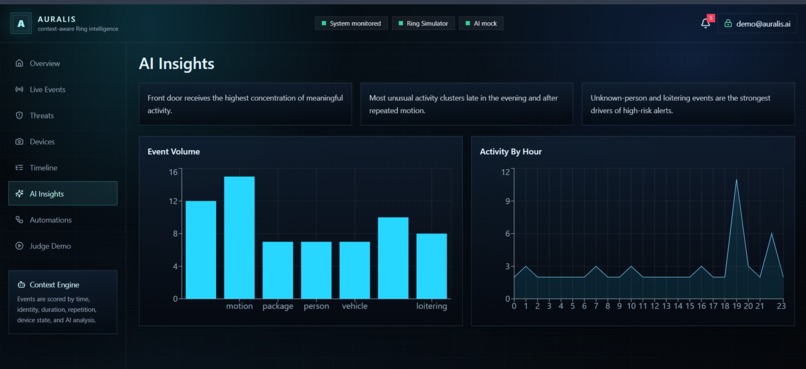Open the Threats section
This screenshot has height=369, width=806.
[x=63, y=116]
